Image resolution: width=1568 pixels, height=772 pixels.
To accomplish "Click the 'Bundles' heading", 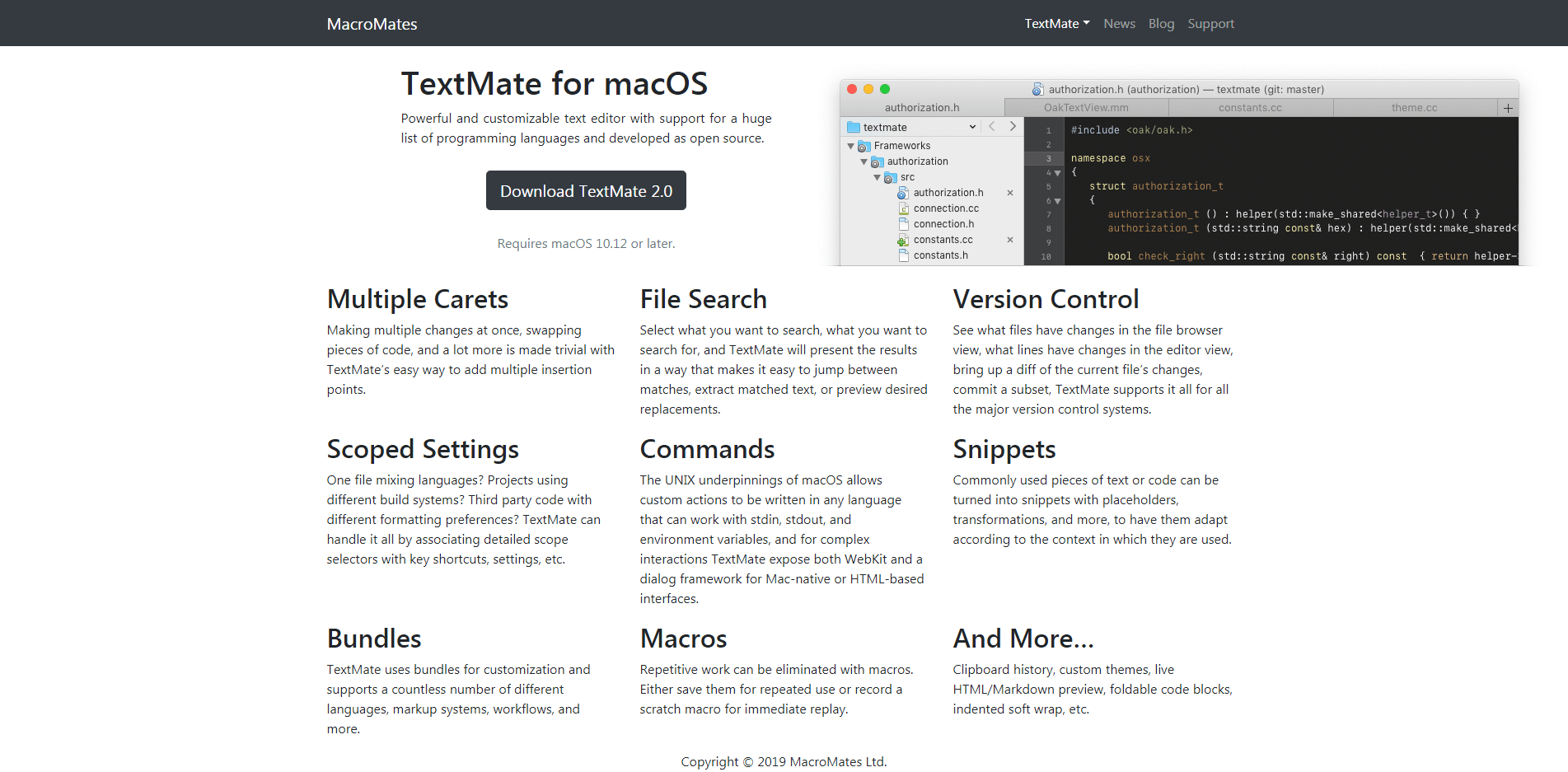I will pos(374,639).
